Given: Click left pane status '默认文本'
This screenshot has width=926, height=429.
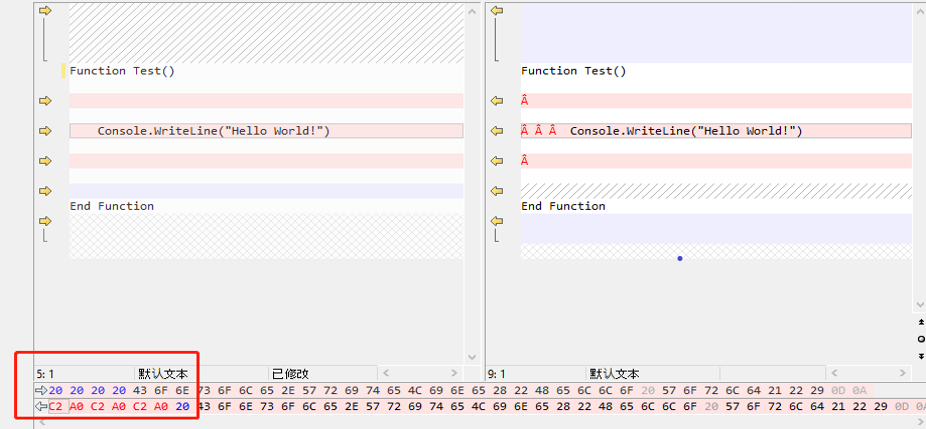Looking at the screenshot, I should tap(163, 373).
